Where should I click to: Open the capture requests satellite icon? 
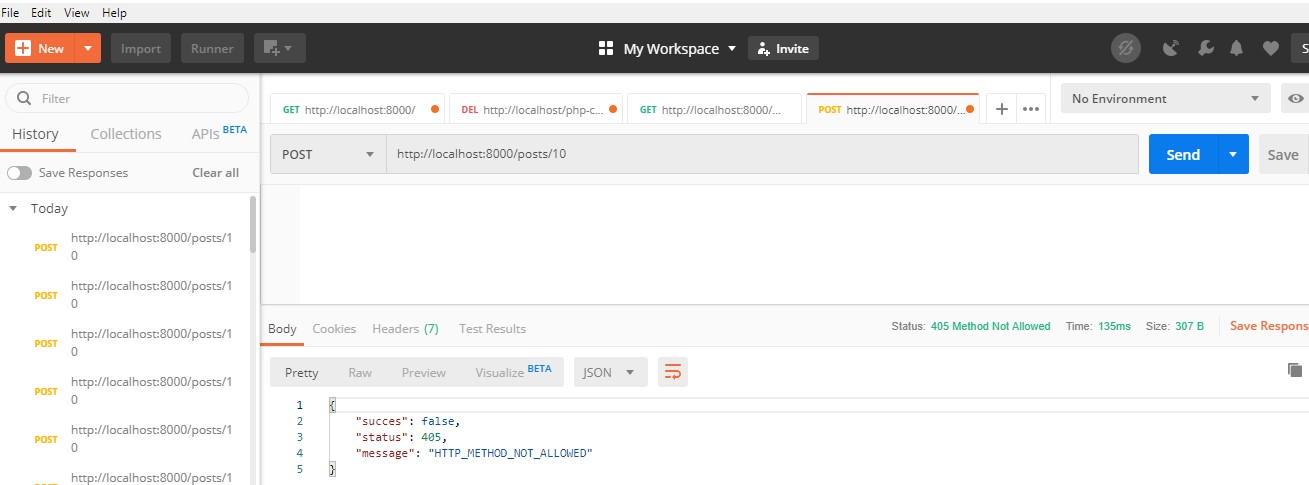1171,48
